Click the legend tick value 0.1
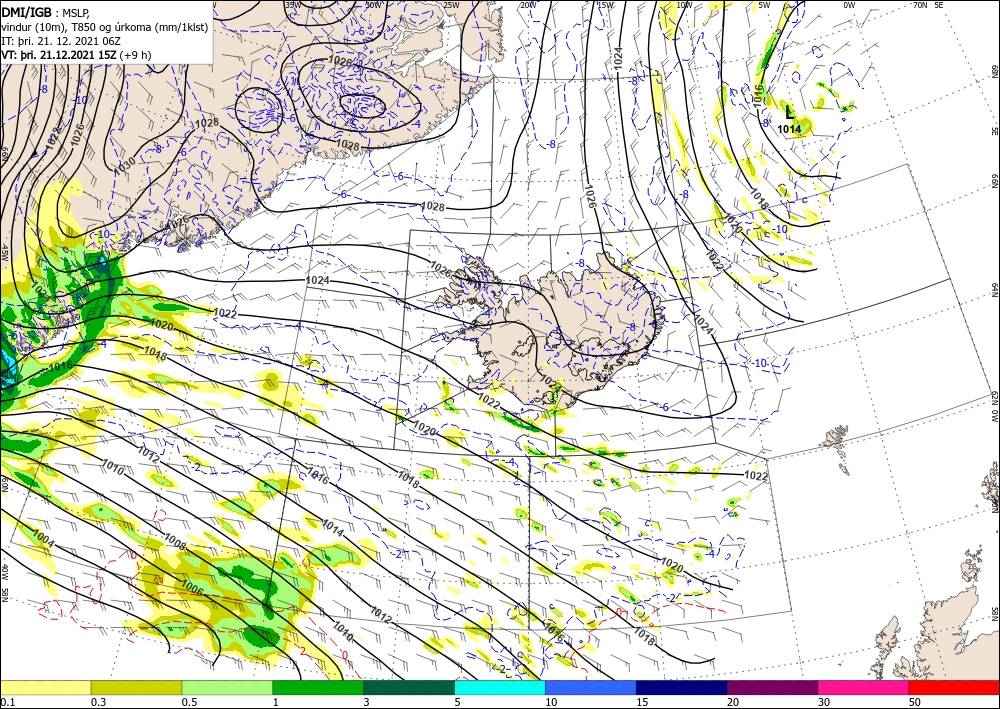The width and height of the screenshot is (1000, 709). [x=7, y=702]
